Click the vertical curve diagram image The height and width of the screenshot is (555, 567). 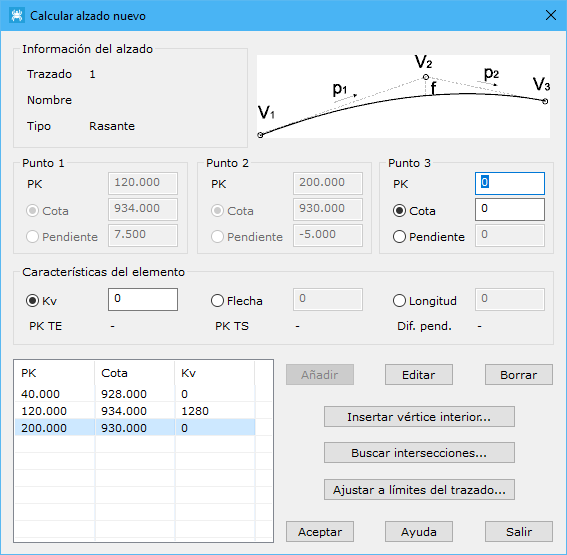tap(403, 96)
